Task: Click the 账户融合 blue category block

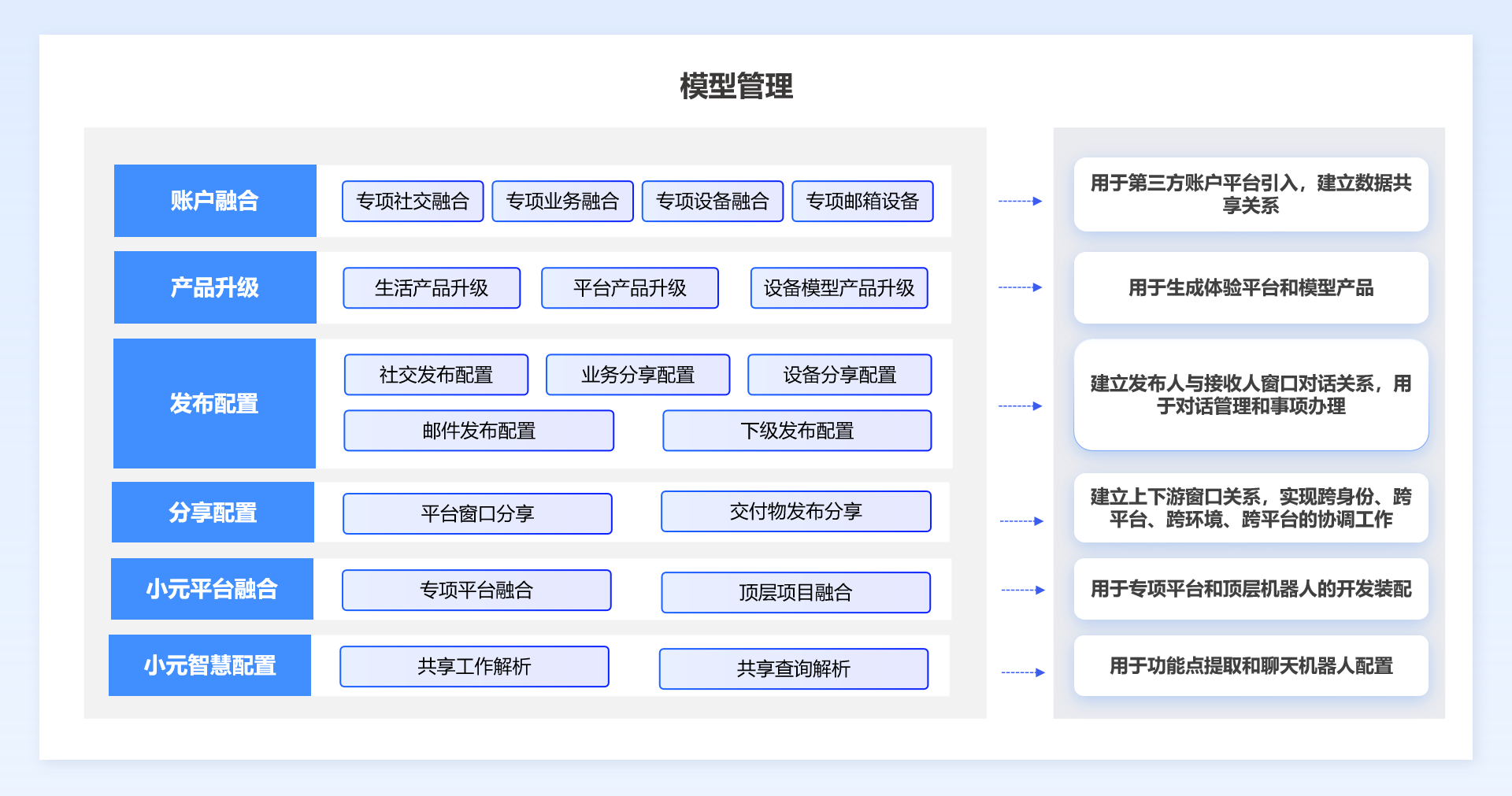Action: [x=215, y=201]
